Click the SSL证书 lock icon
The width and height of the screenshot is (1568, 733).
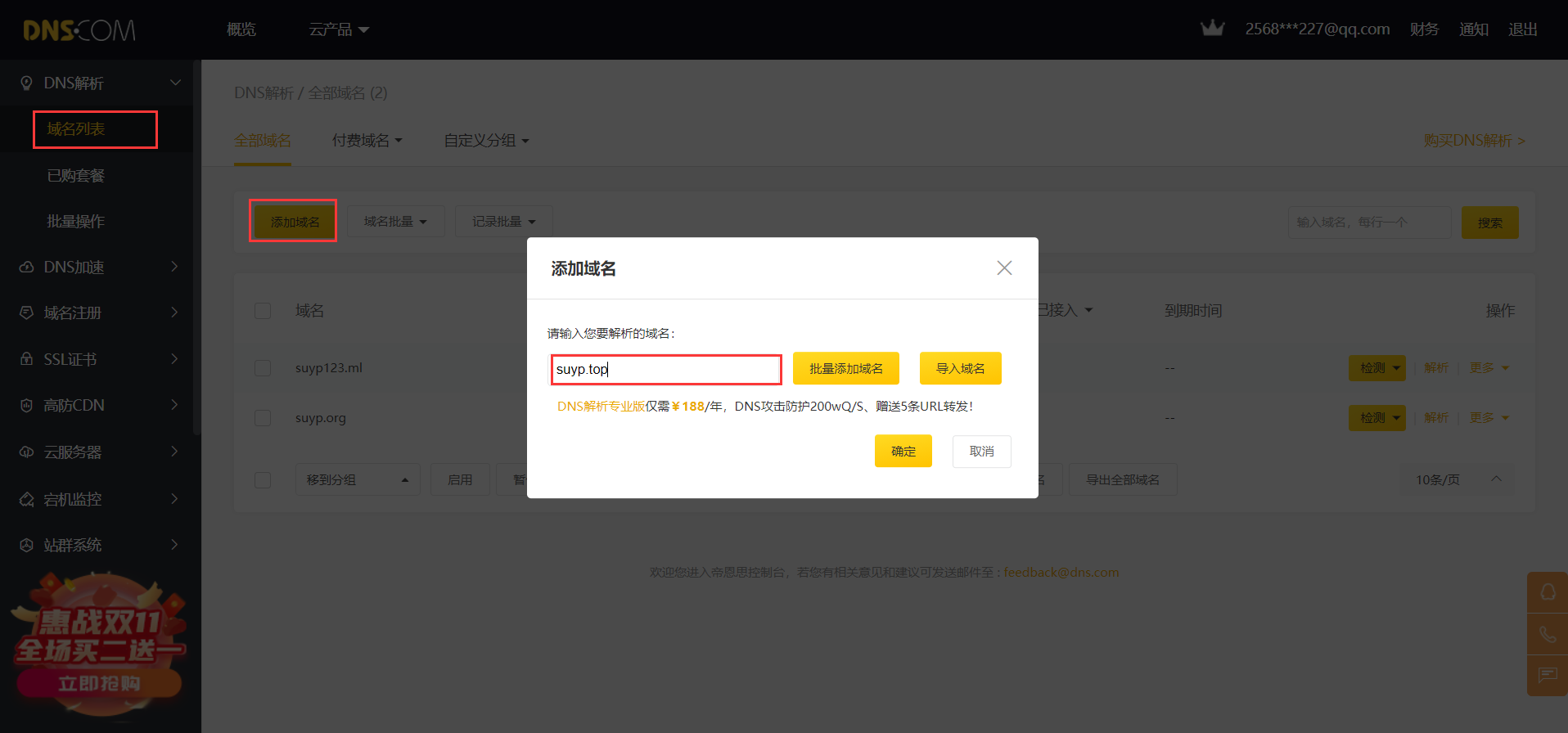pos(26,359)
